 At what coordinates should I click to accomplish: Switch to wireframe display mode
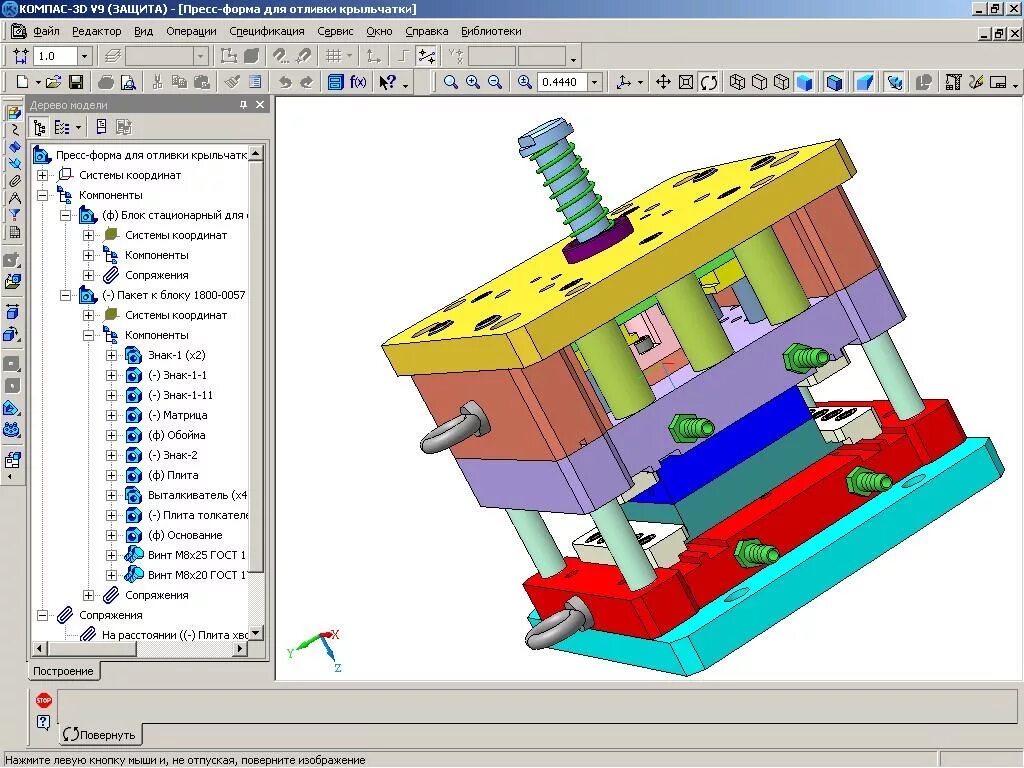[x=737, y=82]
